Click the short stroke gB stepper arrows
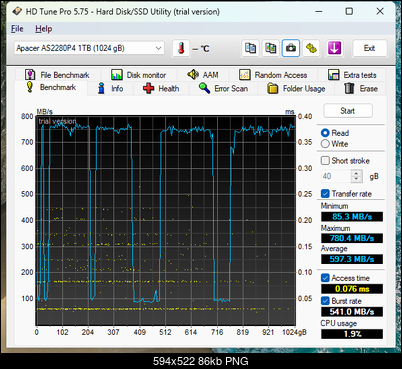Screen dimensions: 402x369 (356, 176)
